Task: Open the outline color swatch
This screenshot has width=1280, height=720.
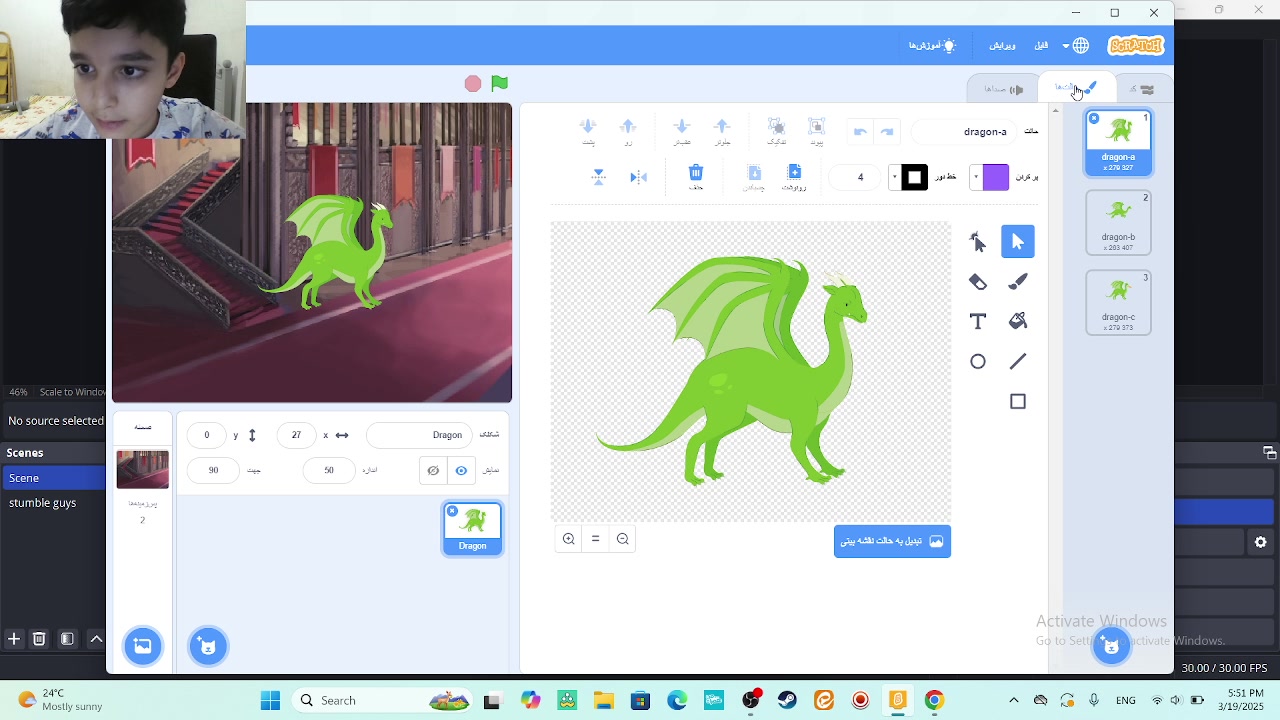Action: (909, 177)
